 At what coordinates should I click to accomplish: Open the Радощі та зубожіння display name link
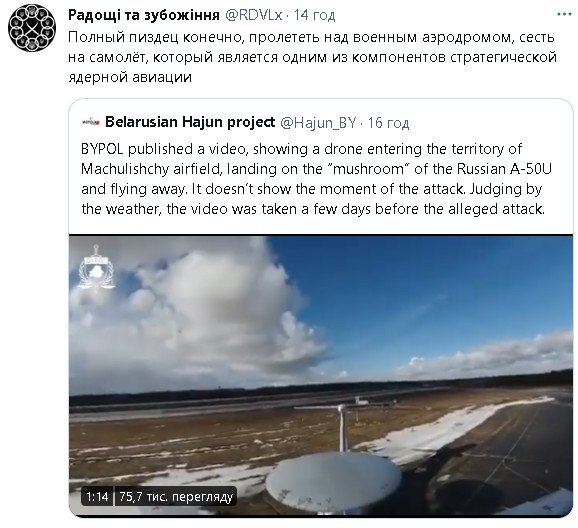(144, 15)
